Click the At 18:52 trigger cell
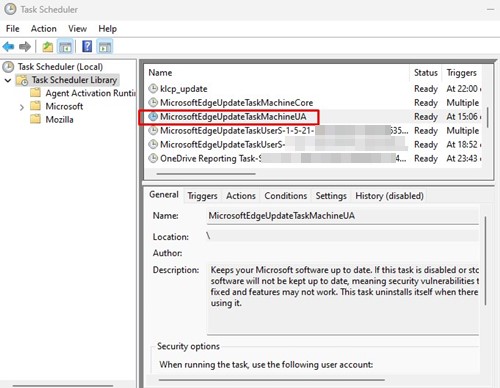Screen dimensions: 500x388 463,145
